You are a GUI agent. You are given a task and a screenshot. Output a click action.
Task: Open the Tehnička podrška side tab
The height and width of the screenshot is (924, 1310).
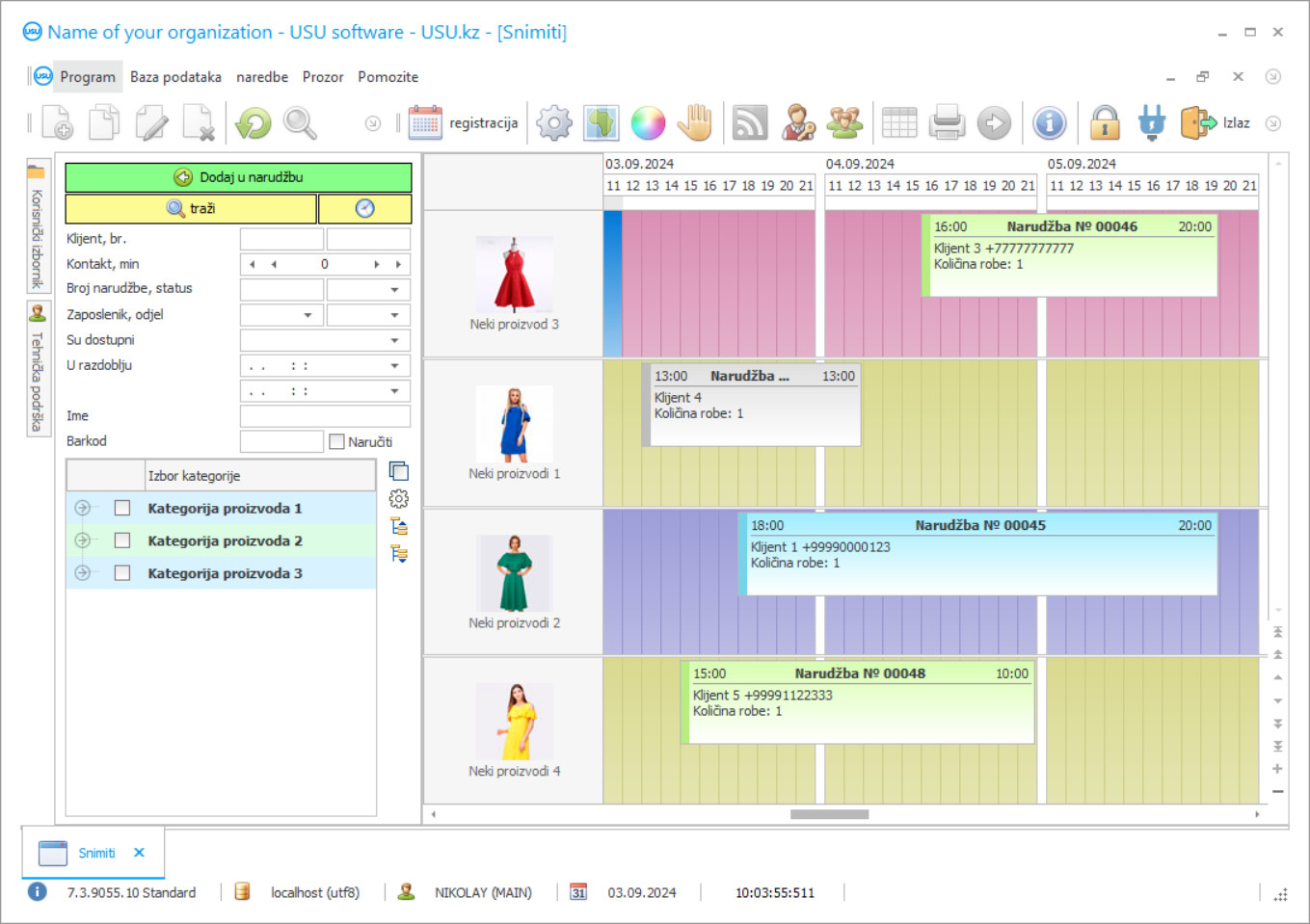38,370
